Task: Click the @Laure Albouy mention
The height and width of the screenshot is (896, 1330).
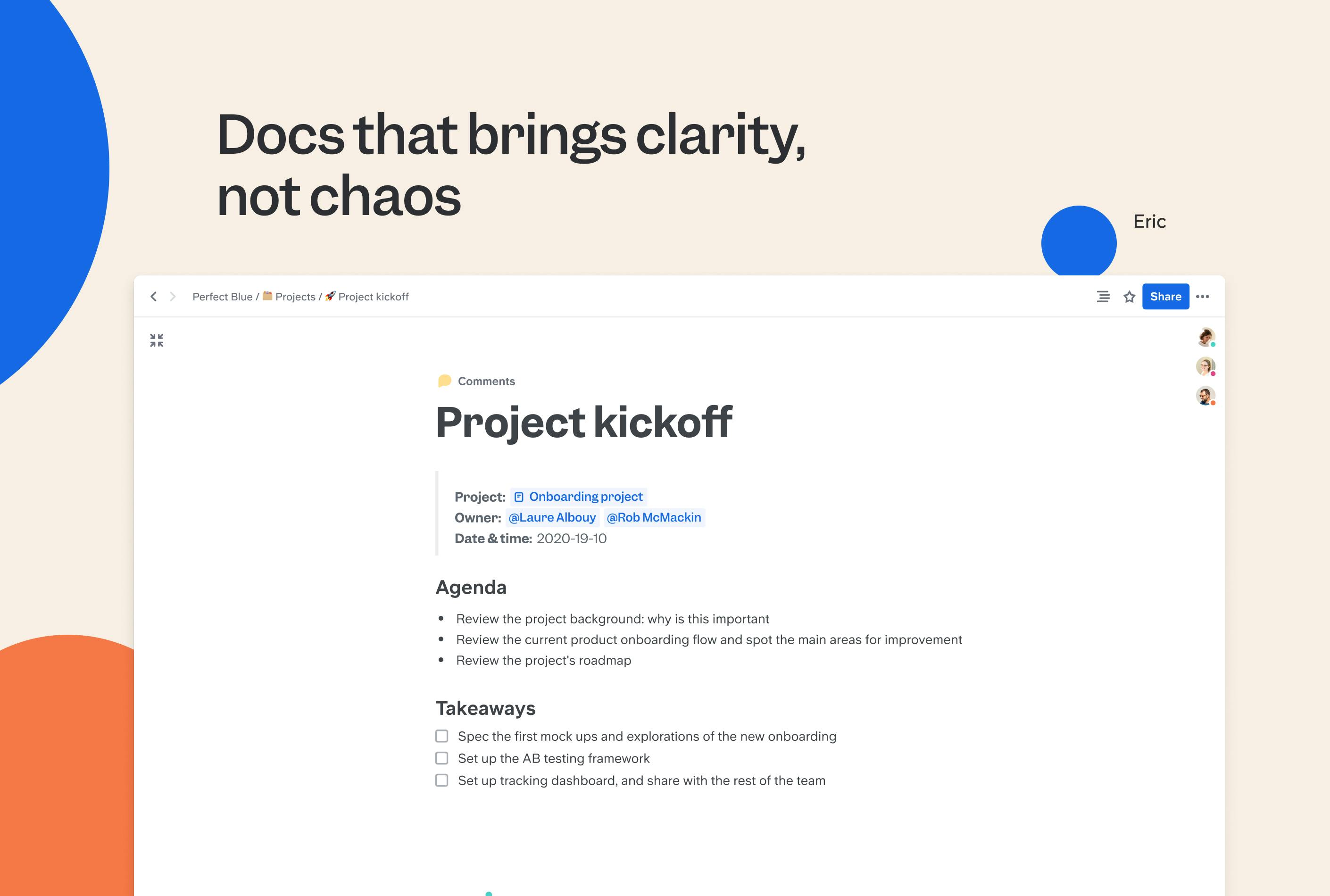Action: pyautogui.click(x=552, y=518)
